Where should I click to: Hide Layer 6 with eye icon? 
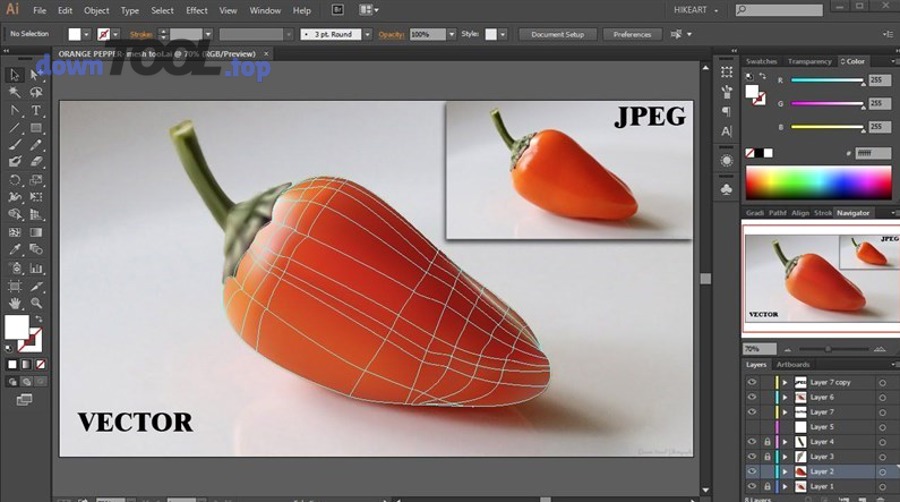751,397
